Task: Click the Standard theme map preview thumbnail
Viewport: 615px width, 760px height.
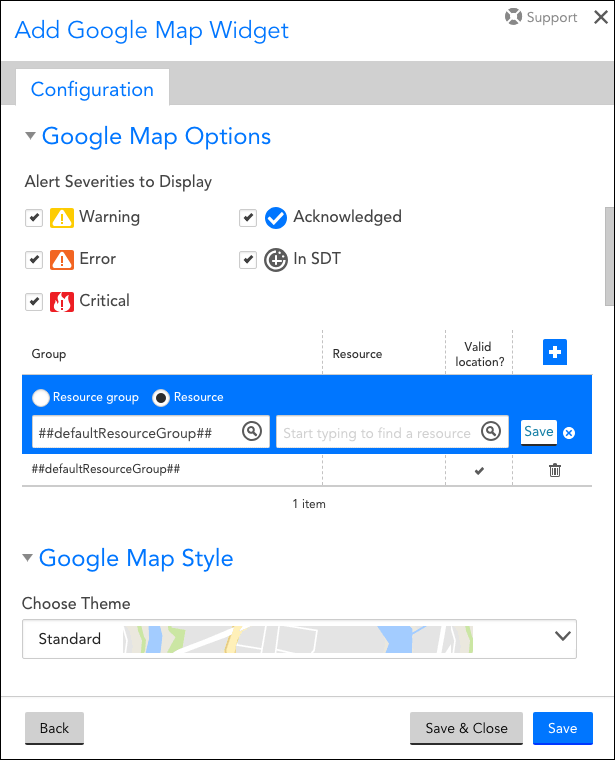Action: 298,639
